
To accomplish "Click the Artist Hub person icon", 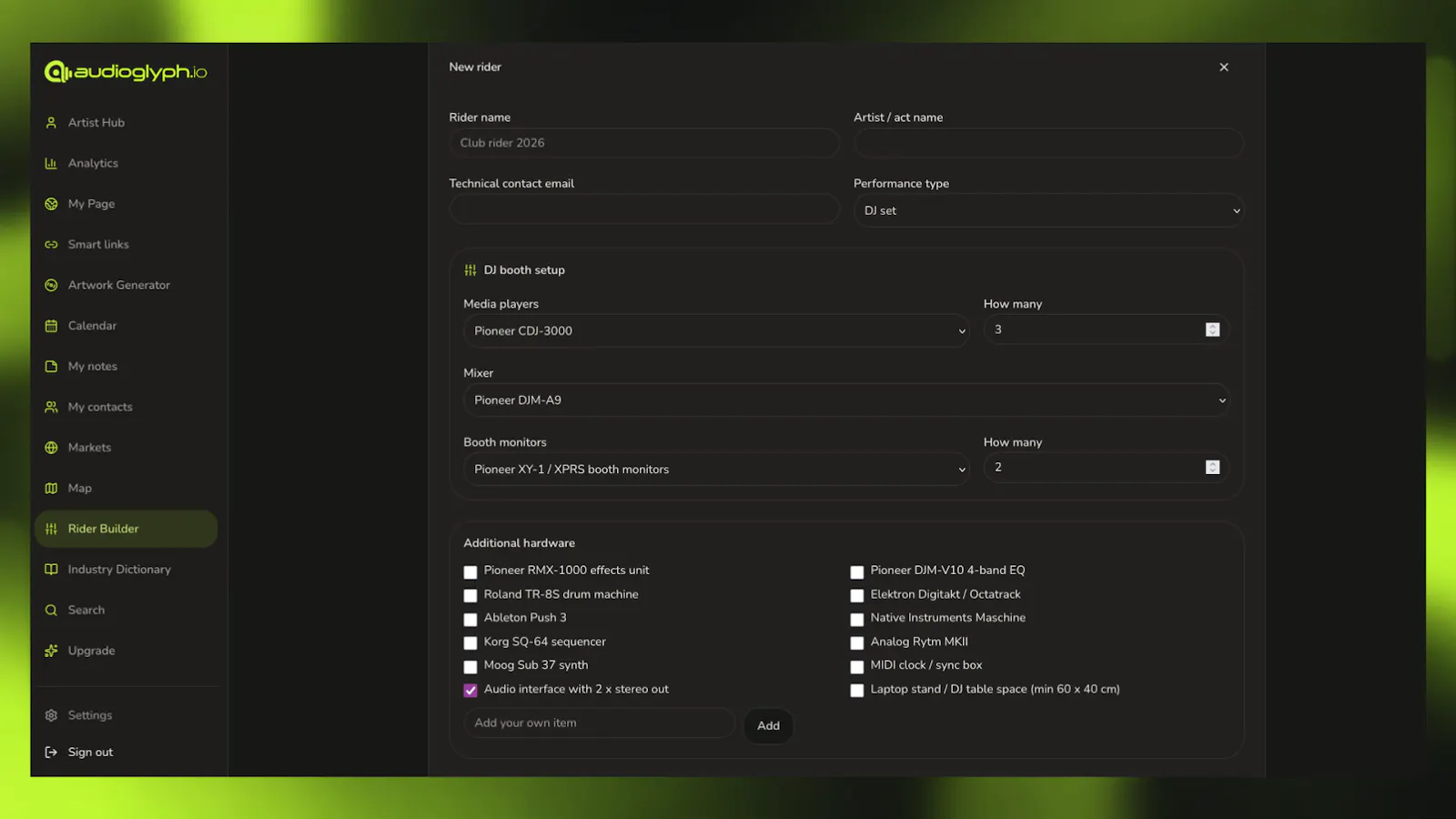I will click(x=51, y=123).
